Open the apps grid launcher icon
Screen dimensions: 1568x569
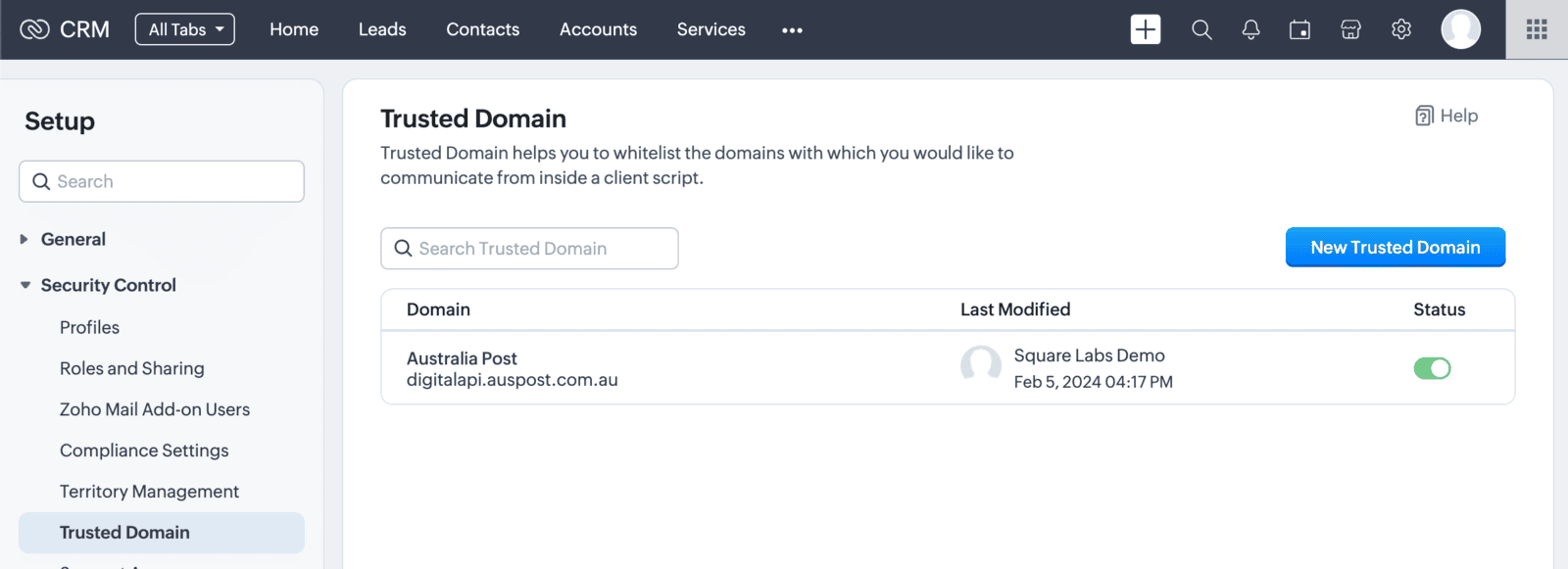pos(1537,29)
